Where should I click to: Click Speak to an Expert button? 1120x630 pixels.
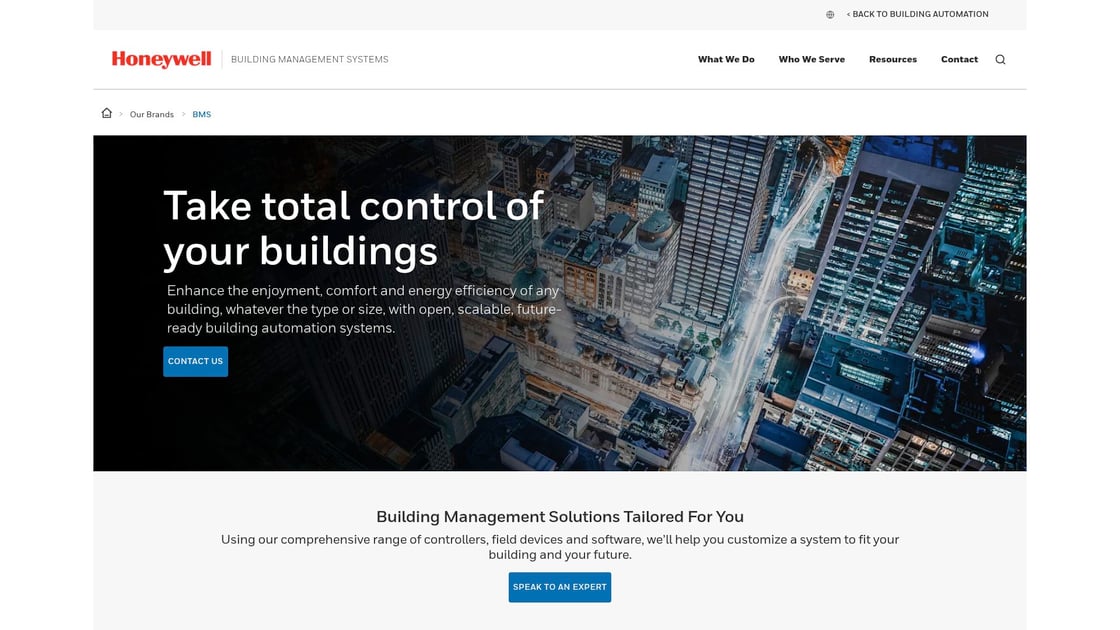(560, 587)
